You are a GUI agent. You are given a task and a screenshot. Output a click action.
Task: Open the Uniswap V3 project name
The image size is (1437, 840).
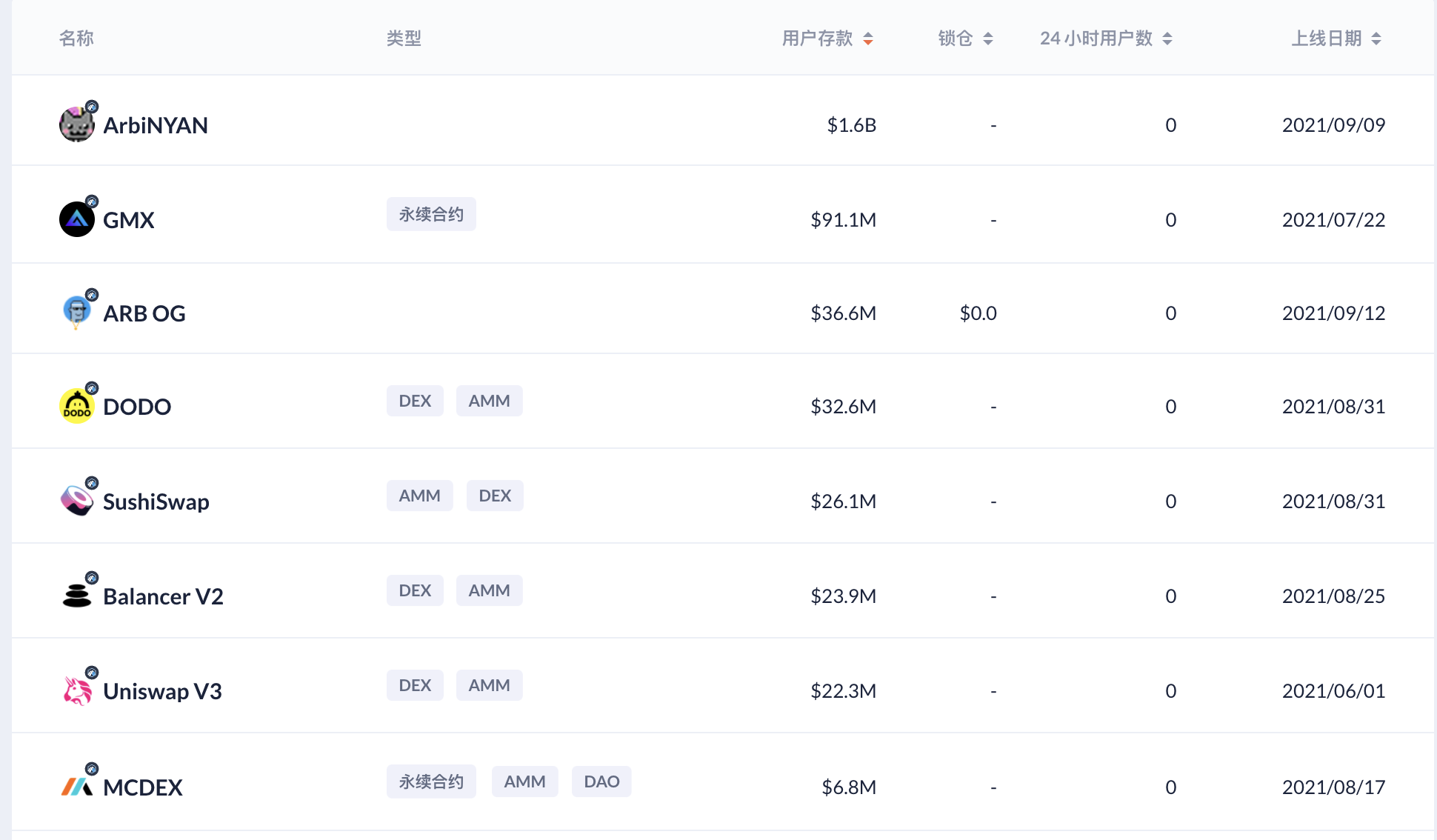tap(162, 691)
